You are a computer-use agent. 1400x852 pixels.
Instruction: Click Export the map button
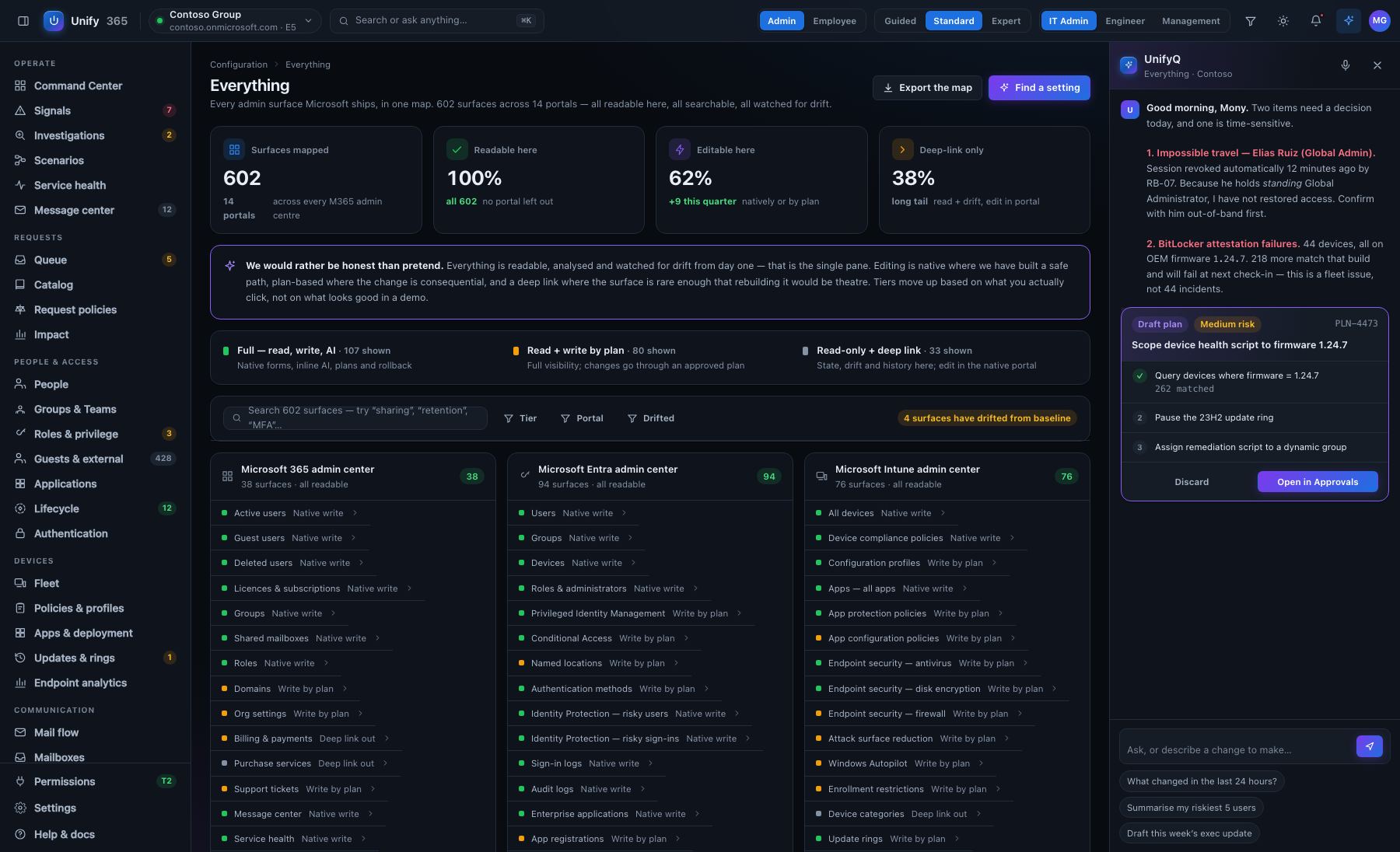click(927, 88)
